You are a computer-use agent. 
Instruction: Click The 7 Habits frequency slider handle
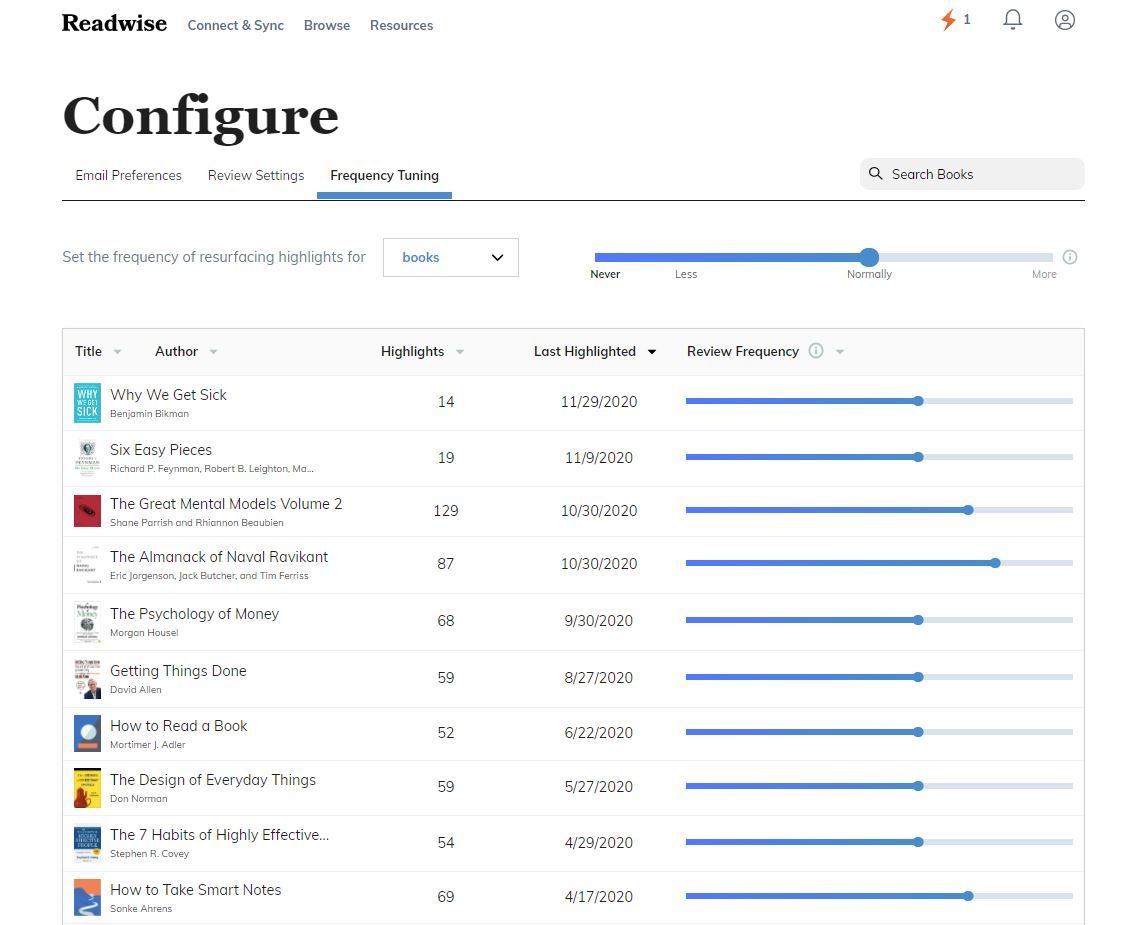pyautogui.click(x=918, y=842)
